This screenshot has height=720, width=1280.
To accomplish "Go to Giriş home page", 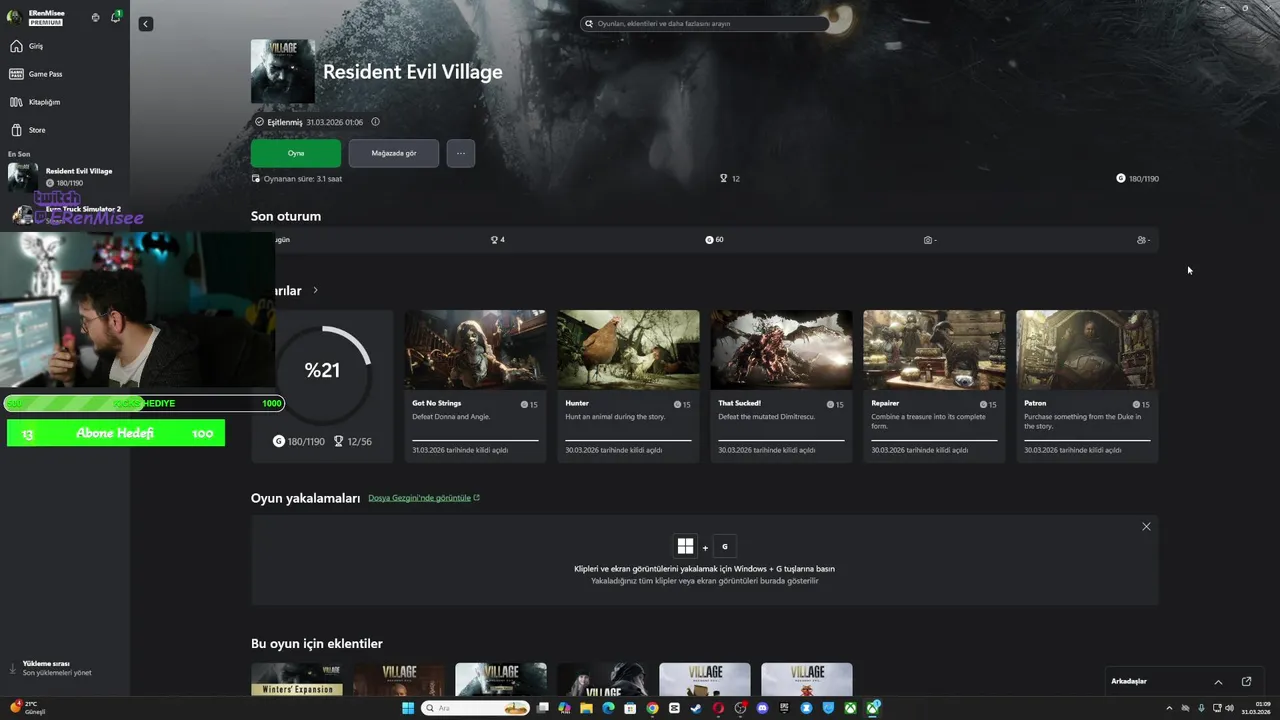I will click(x=65, y=46).
